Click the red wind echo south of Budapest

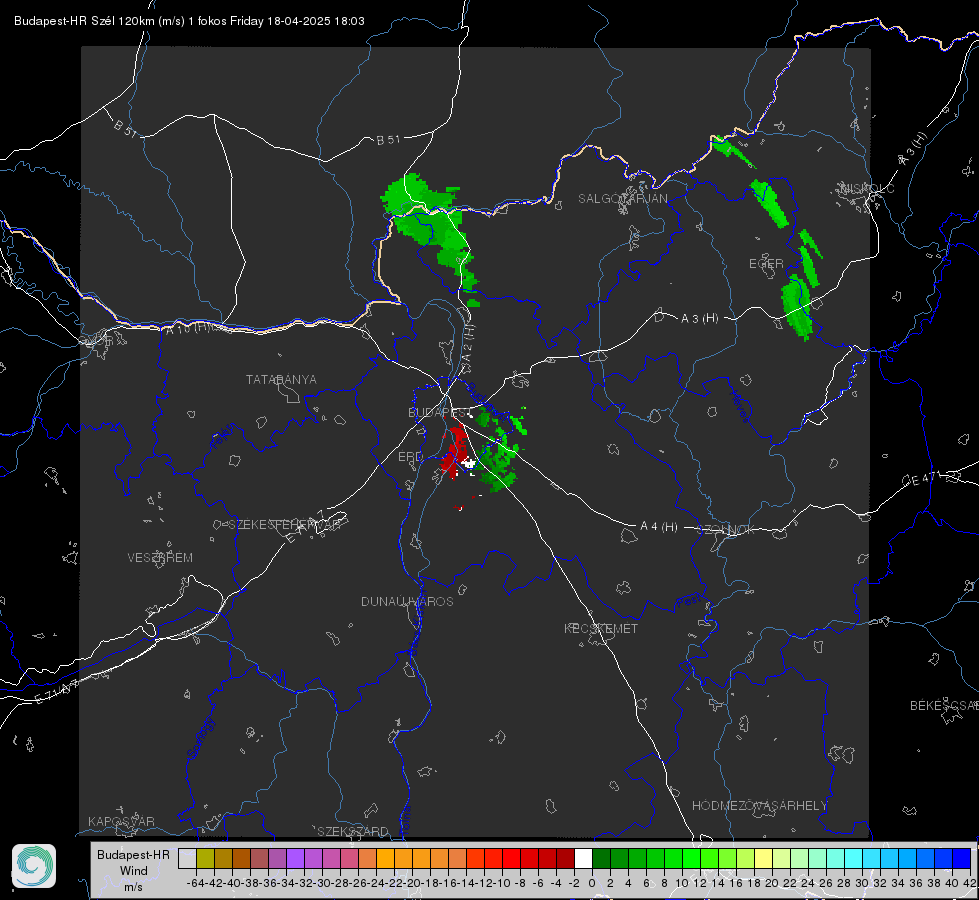[455, 450]
